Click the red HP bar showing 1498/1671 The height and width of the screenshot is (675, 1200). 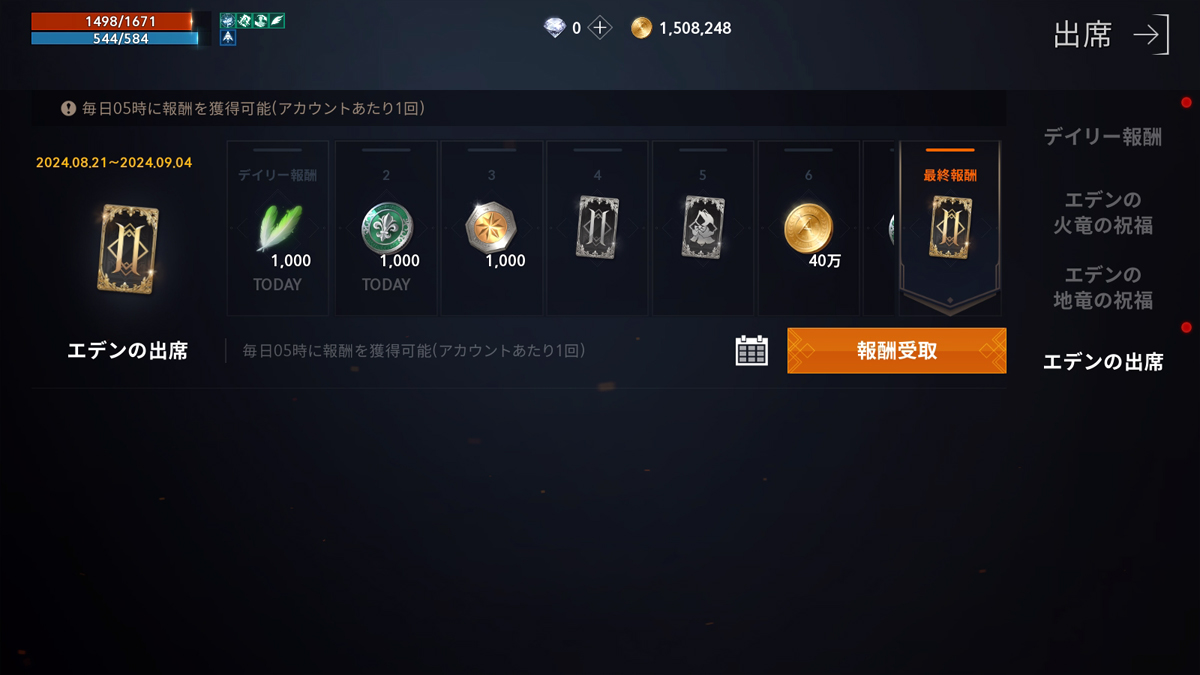click(112, 21)
